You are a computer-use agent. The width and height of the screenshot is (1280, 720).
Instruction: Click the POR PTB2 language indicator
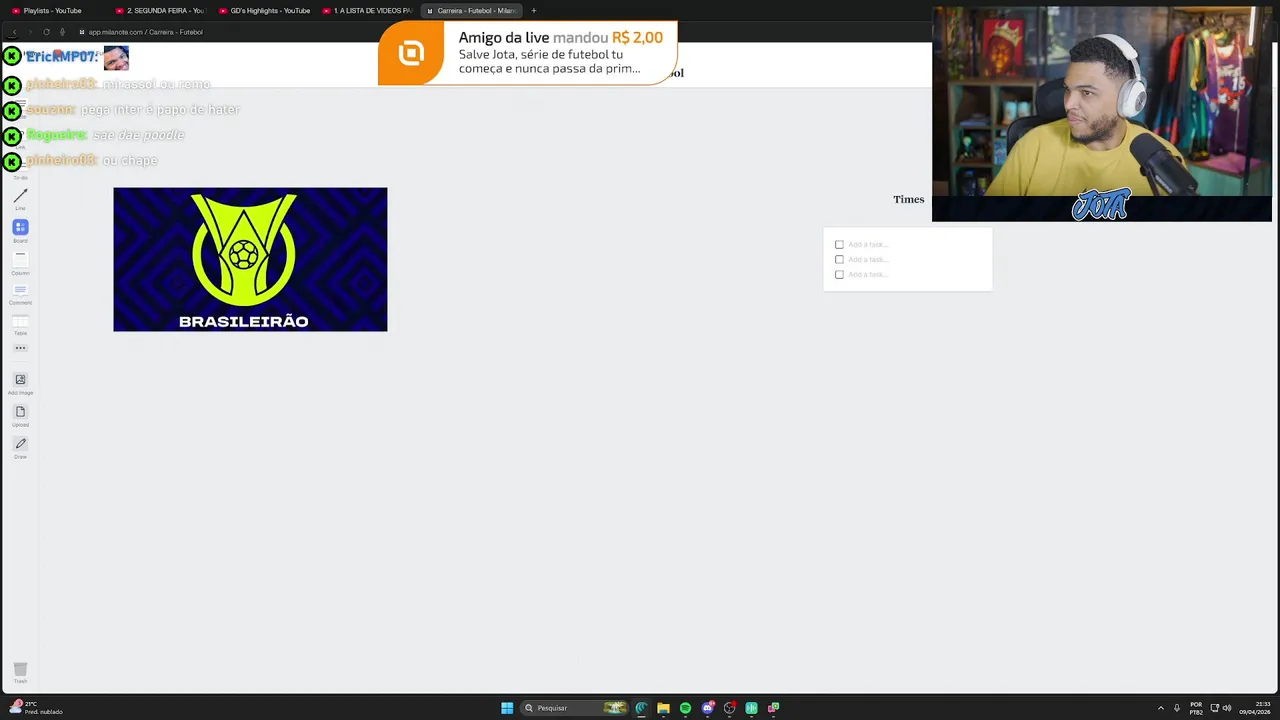[1196, 708]
